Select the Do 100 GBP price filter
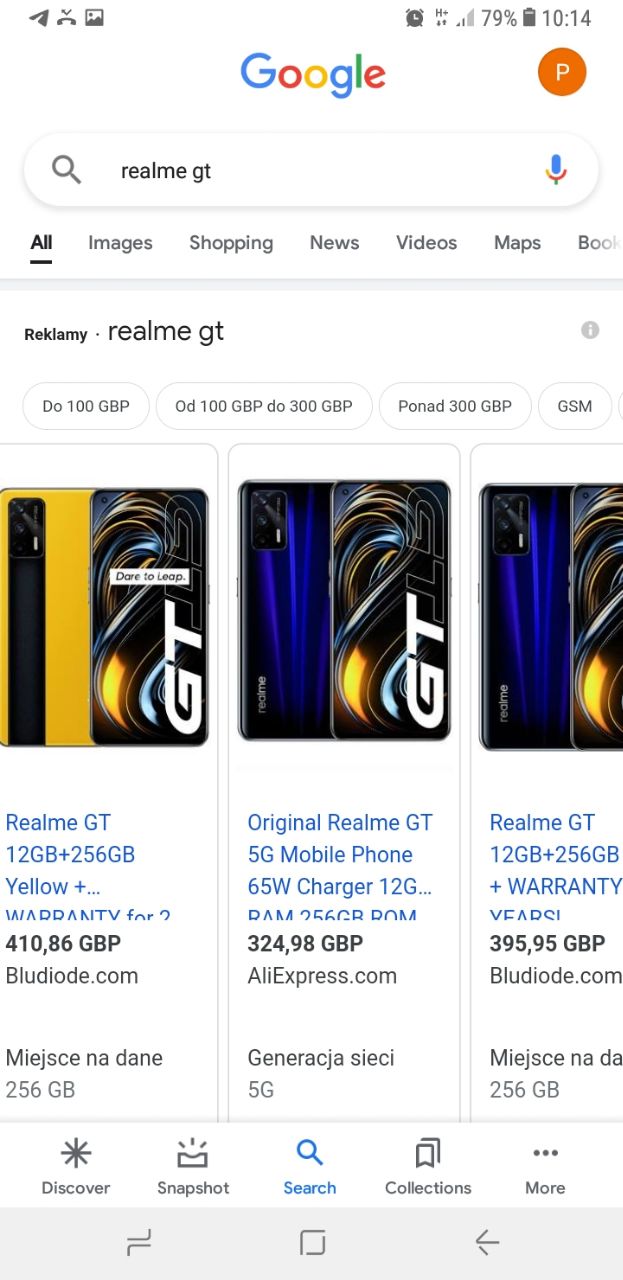The height and width of the screenshot is (1280, 623). (86, 406)
